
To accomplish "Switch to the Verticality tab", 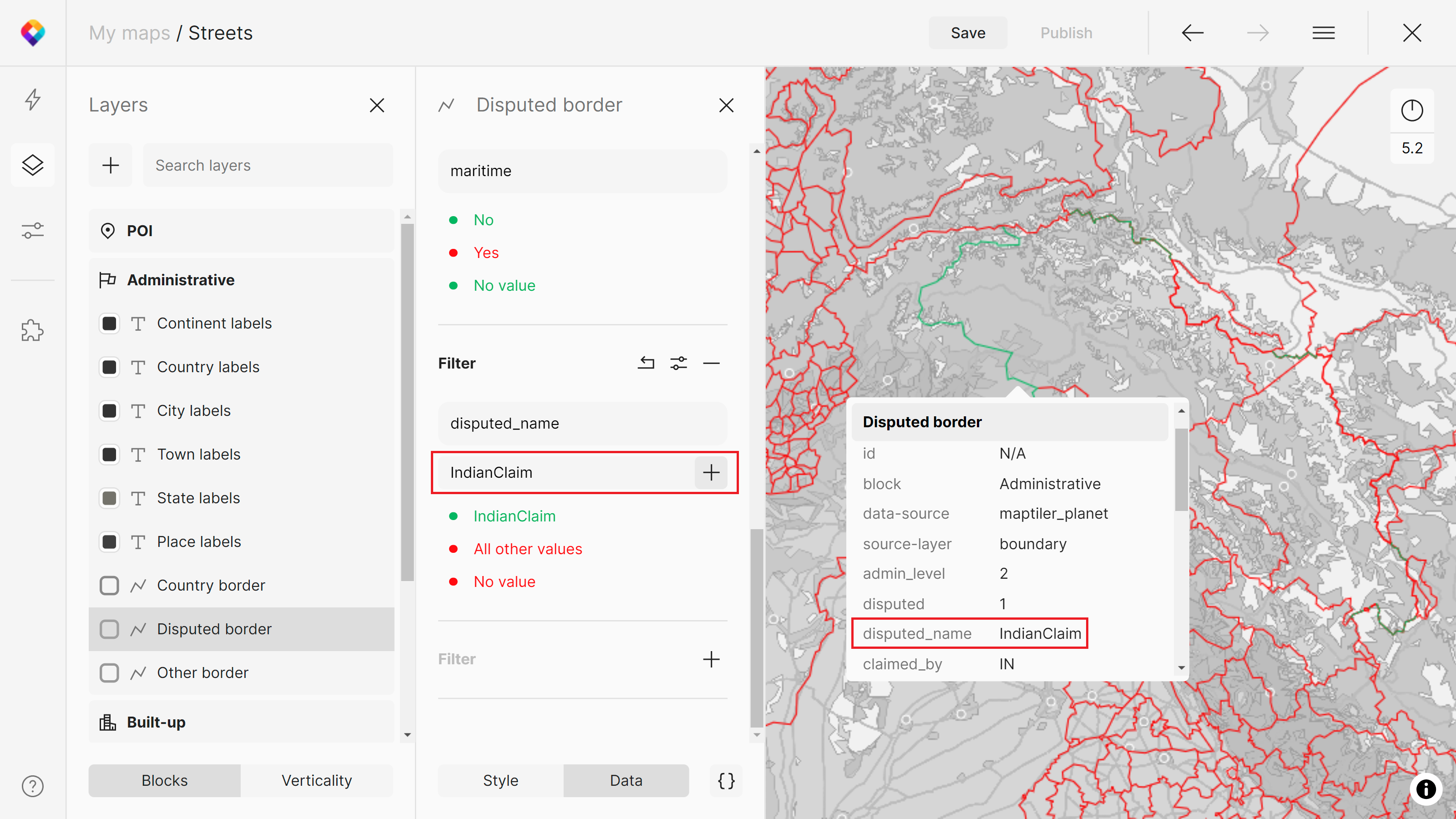I will 317,781.
